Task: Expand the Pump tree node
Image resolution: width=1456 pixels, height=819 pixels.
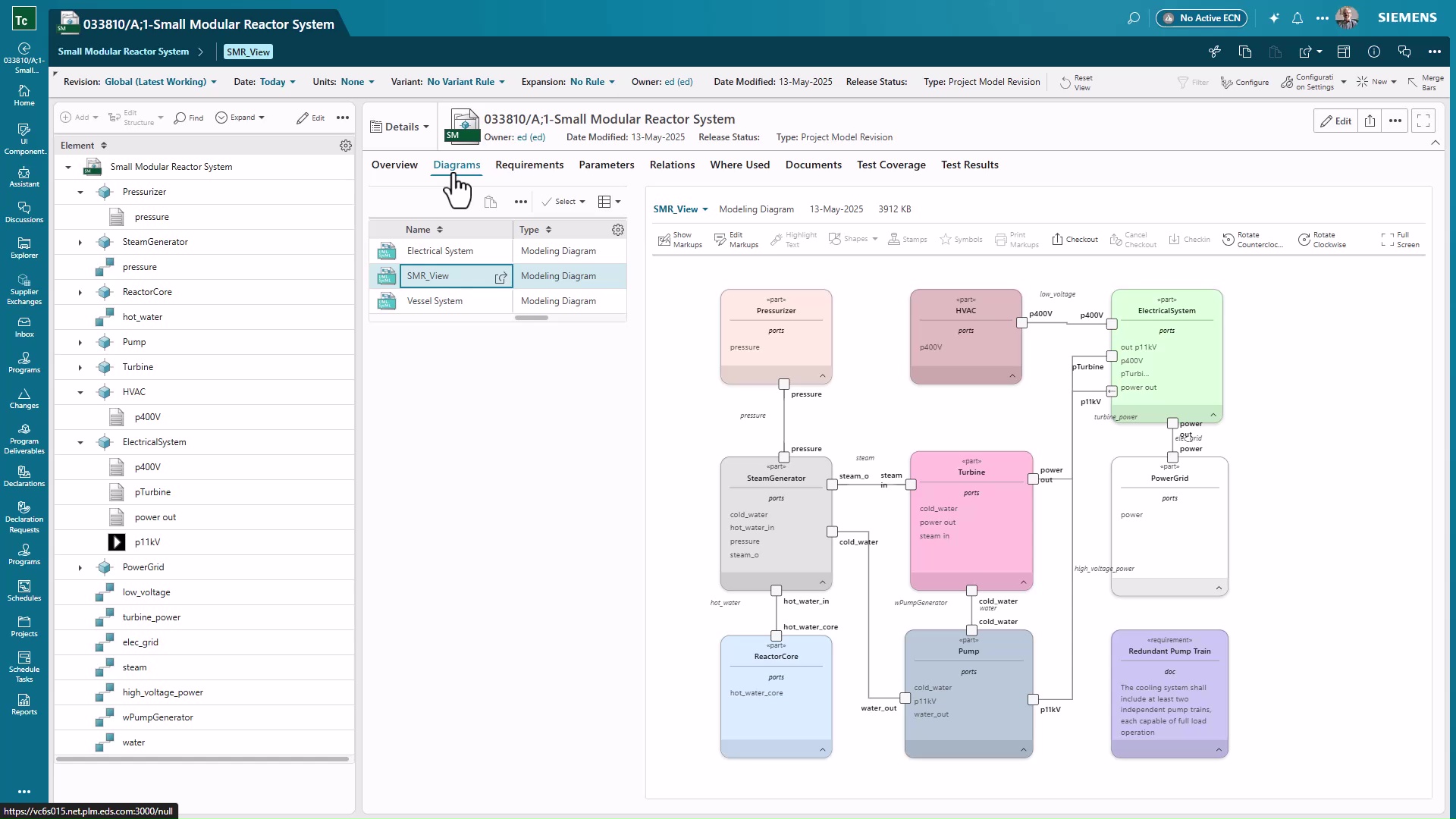Action: (x=80, y=342)
